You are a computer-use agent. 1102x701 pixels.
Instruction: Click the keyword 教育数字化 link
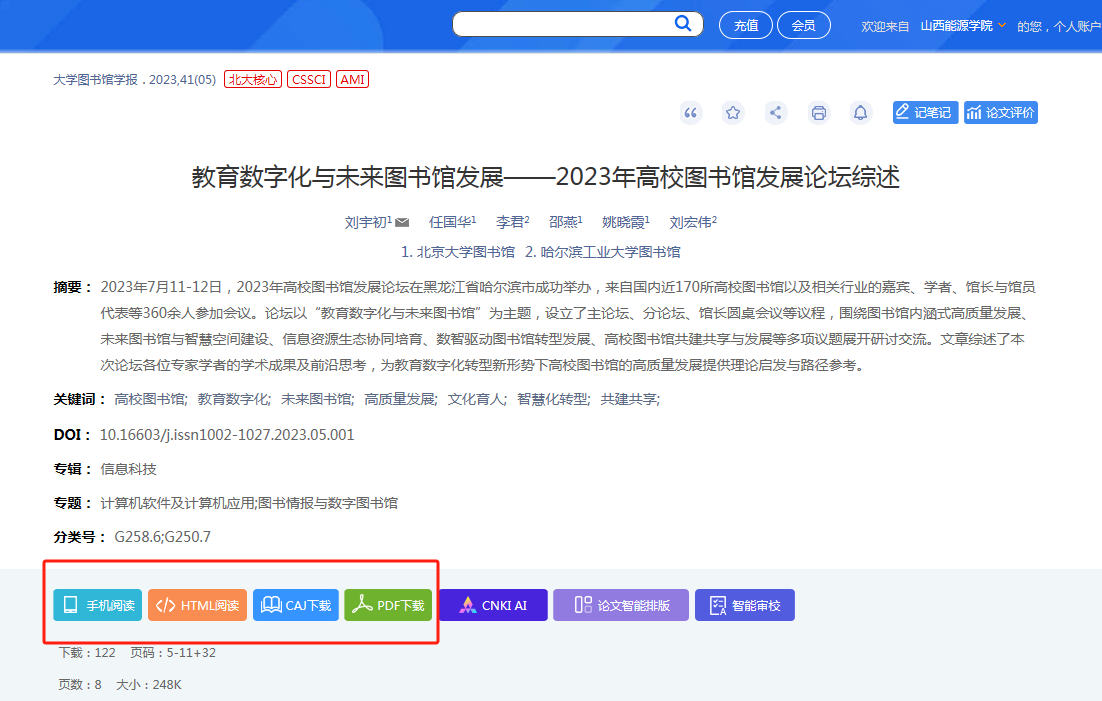(x=233, y=399)
